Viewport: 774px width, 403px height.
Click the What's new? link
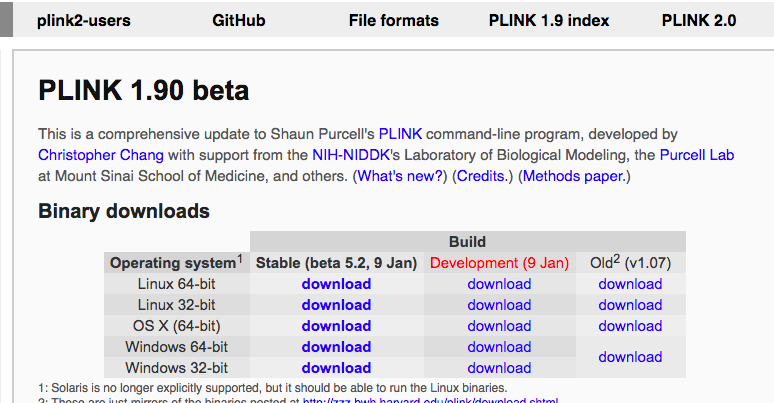[400, 177]
